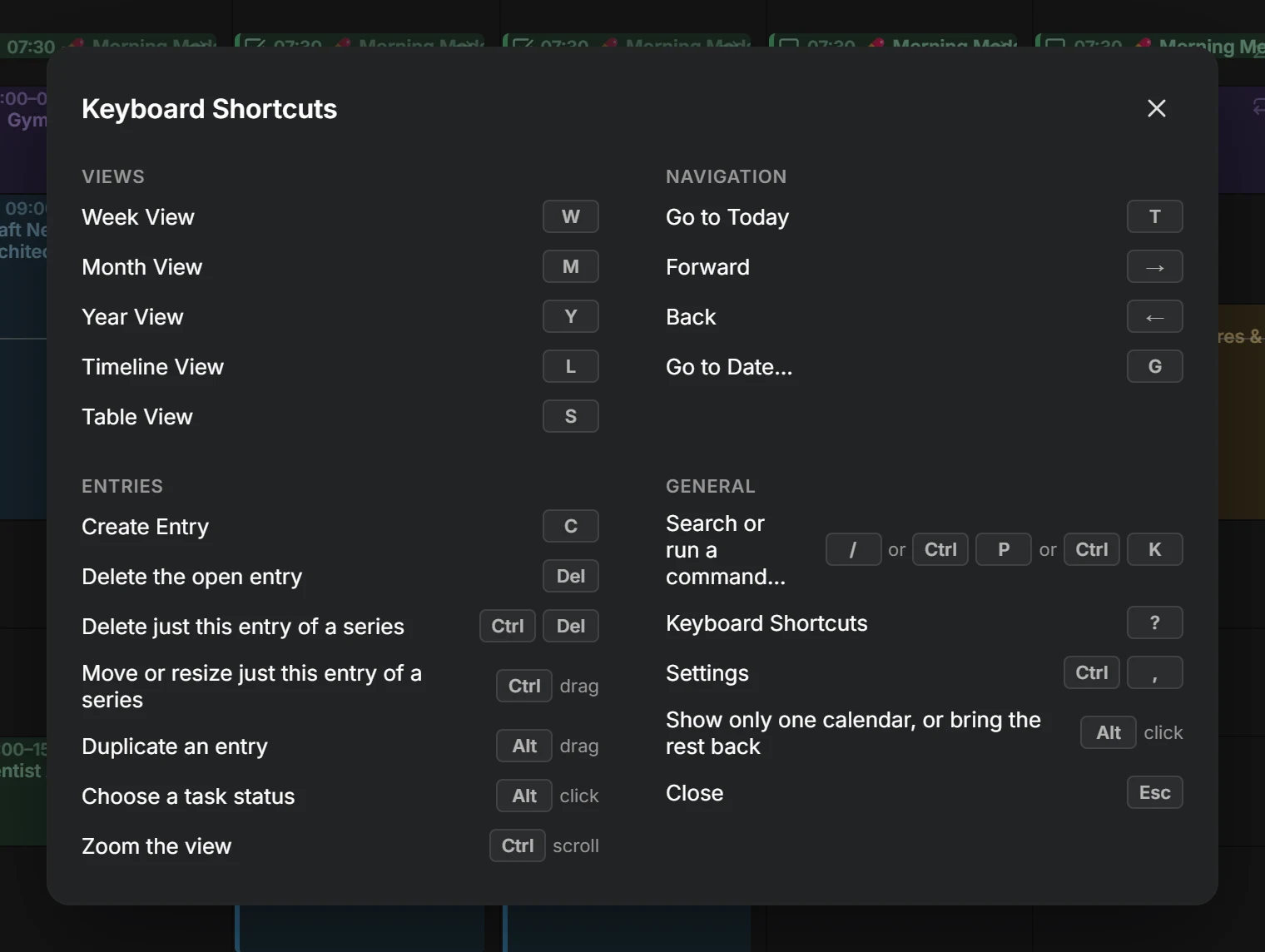Screen dimensions: 1265x952
Task: Click the ENTRIES section heading
Action: coord(122,486)
